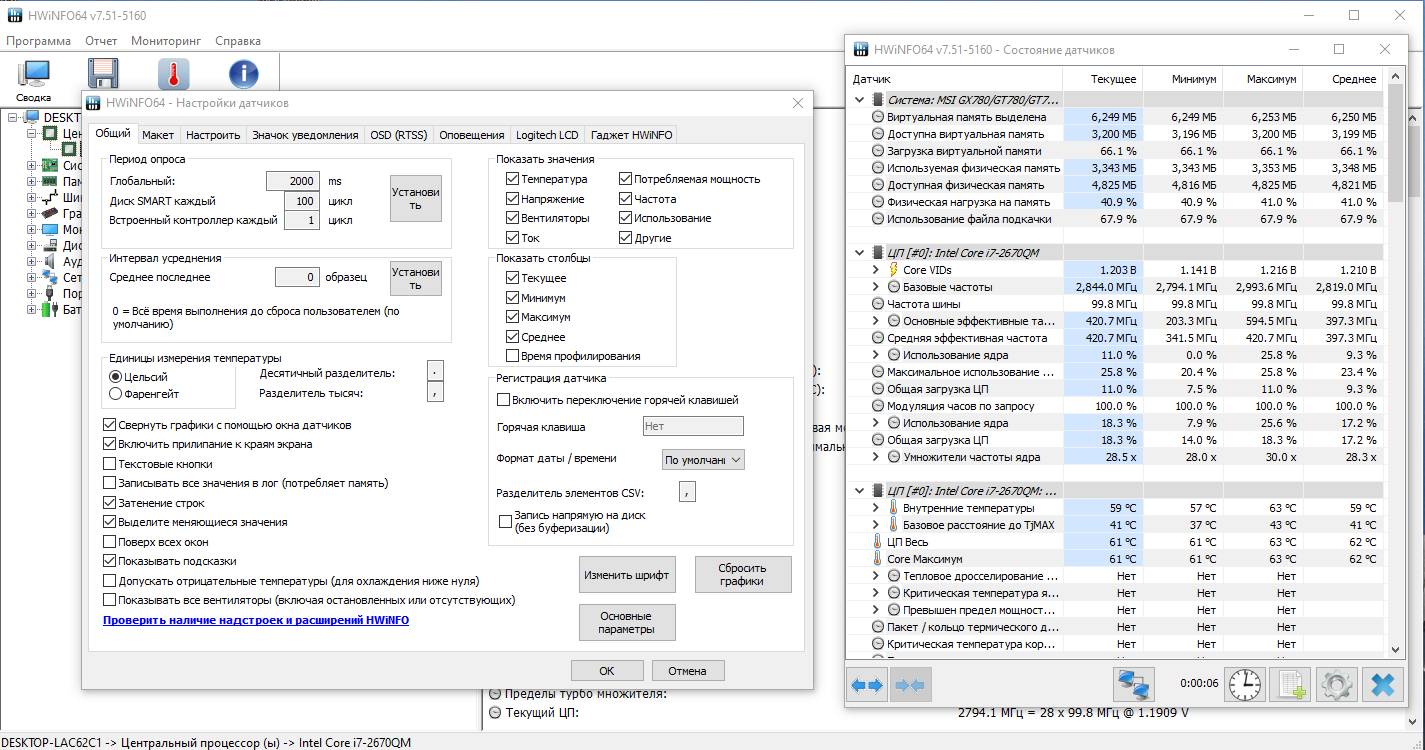Image resolution: width=1425 pixels, height=750 pixels.
Task: Click the blue info about icon
Action: click(243, 75)
